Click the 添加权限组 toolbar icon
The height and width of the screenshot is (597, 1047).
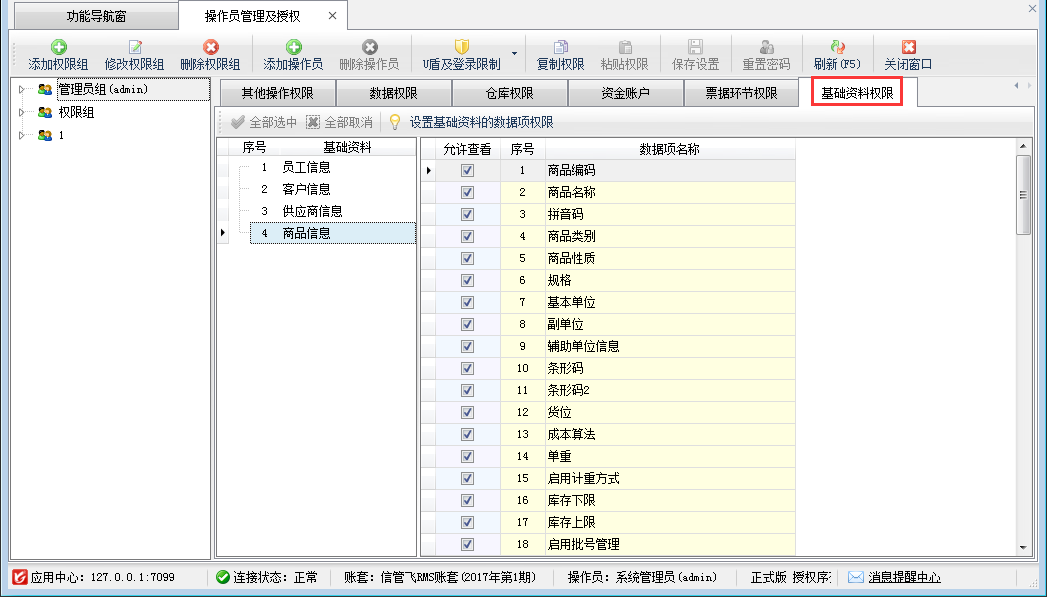pyautogui.click(x=58, y=47)
